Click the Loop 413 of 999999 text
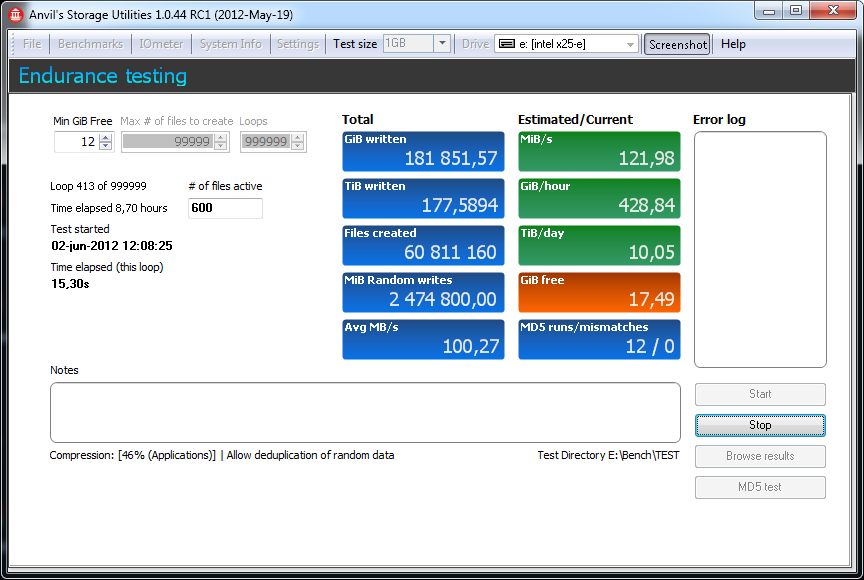This screenshot has width=864, height=580. click(x=98, y=186)
